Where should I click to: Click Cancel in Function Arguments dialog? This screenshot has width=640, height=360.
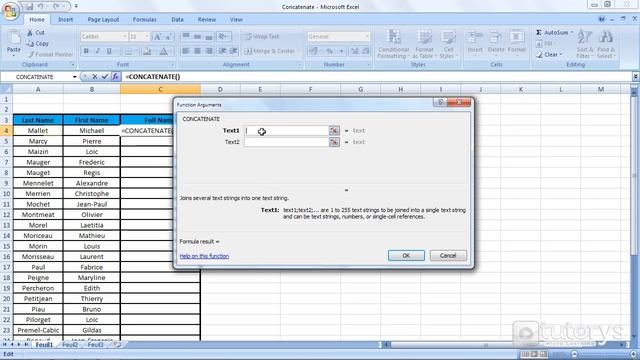pyautogui.click(x=448, y=256)
